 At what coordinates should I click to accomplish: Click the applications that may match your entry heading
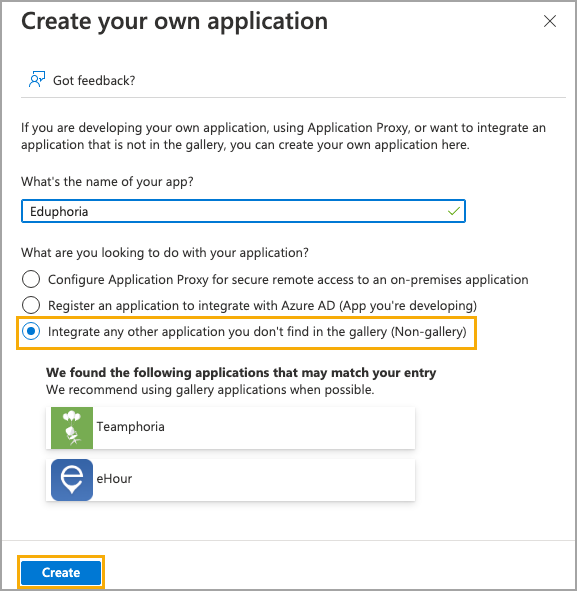[241, 372]
